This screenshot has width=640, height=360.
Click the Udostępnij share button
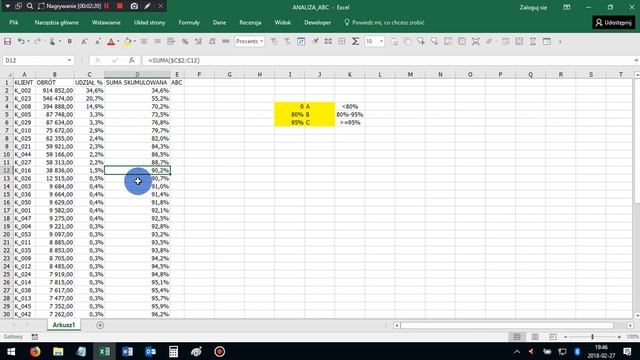613,22
